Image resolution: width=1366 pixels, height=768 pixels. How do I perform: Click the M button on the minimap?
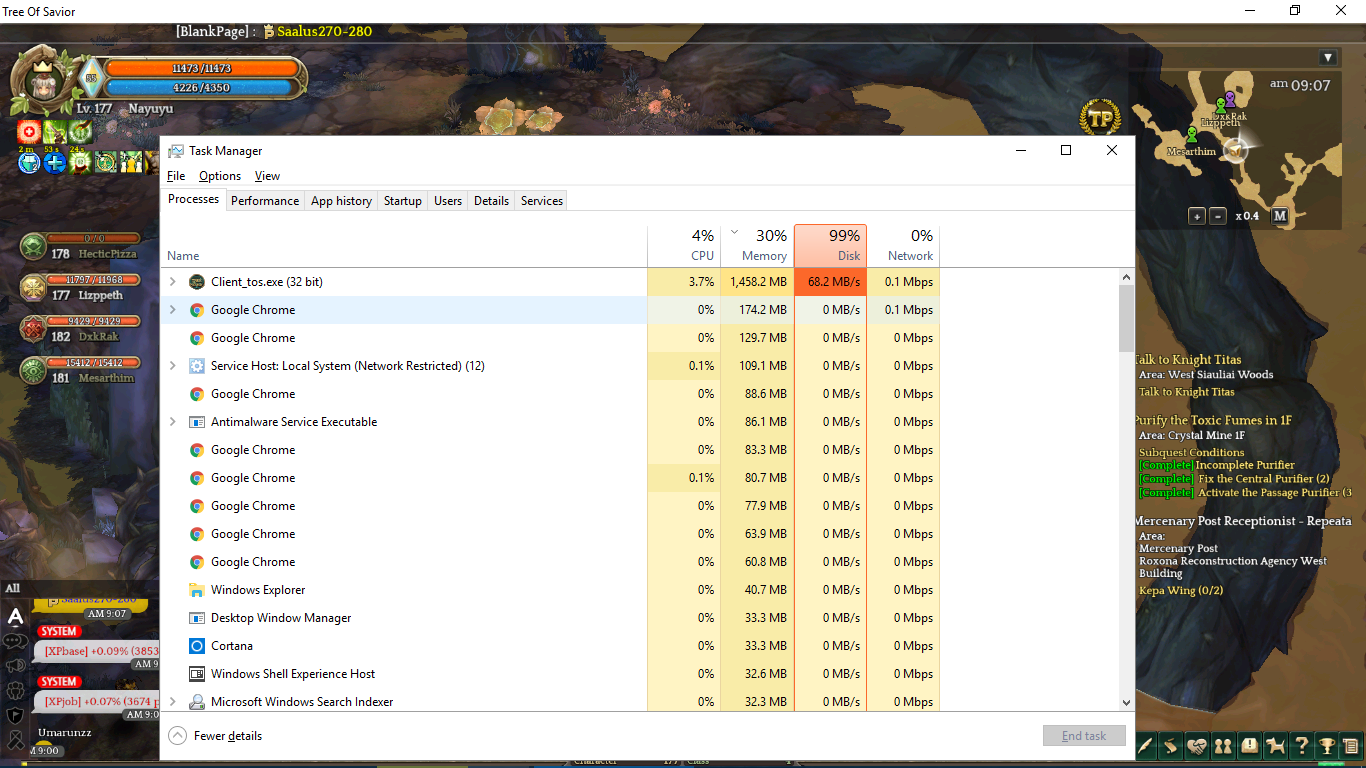(x=1279, y=216)
